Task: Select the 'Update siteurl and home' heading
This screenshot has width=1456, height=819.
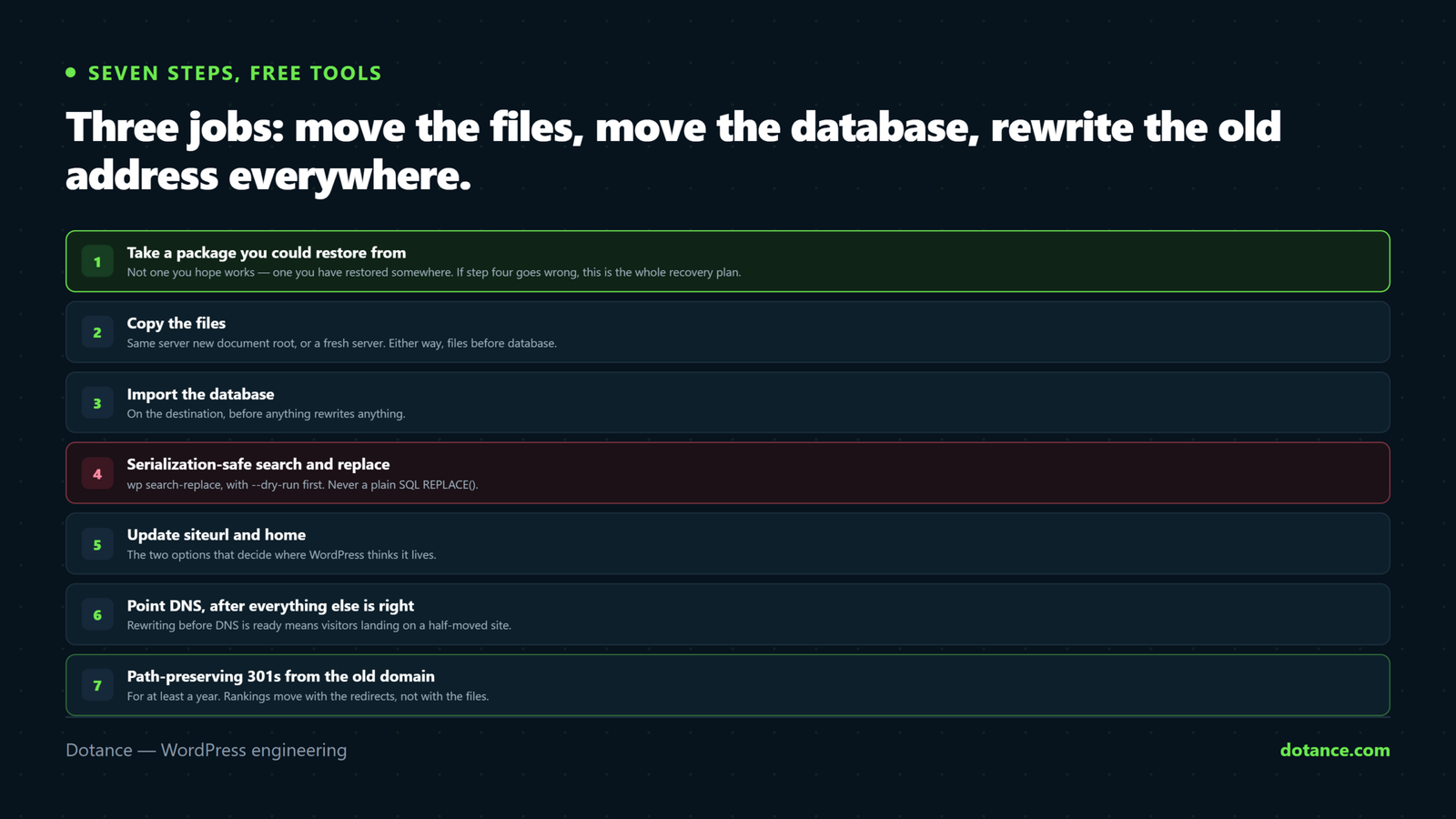Action: point(217,534)
